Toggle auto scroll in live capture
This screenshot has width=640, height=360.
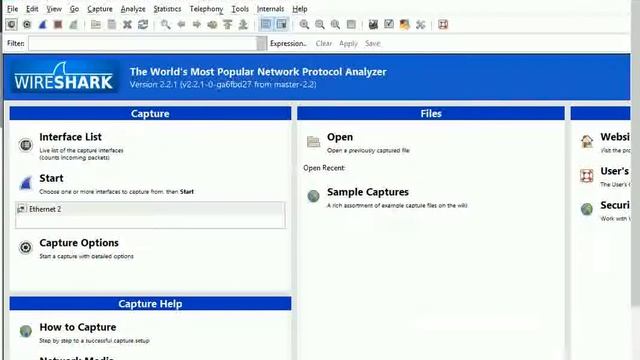coord(282,24)
